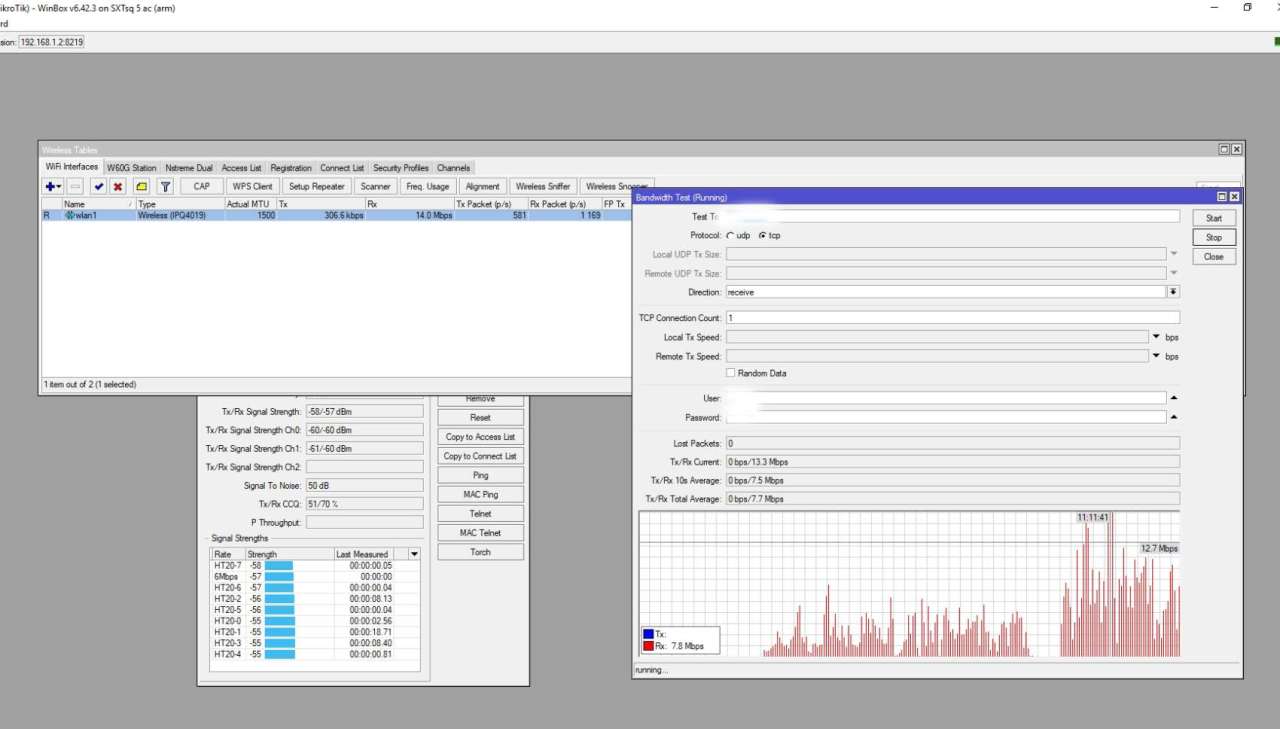1280x729 pixels.
Task: Collapse the User field arrow
Action: click(x=1173, y=398)
